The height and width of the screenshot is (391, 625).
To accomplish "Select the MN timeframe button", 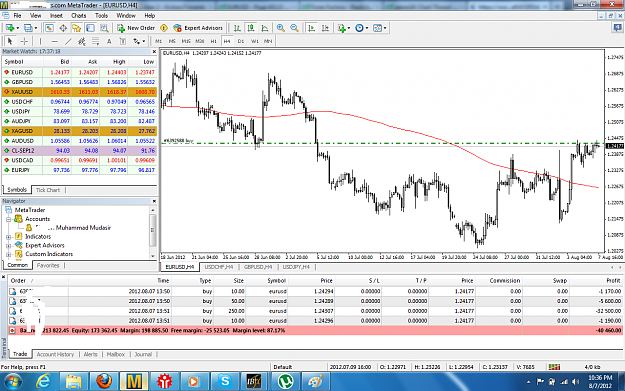I will (x=268, y=41).
